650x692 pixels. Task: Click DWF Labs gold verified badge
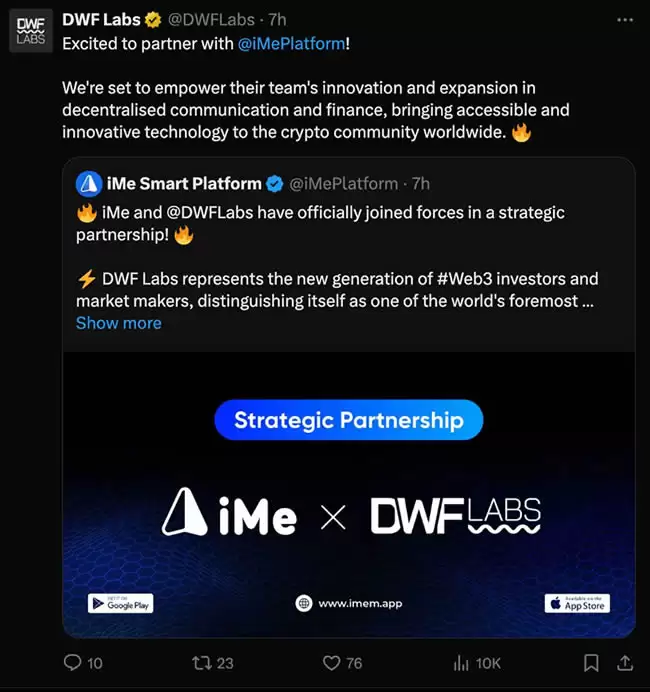tap(153, 20)
